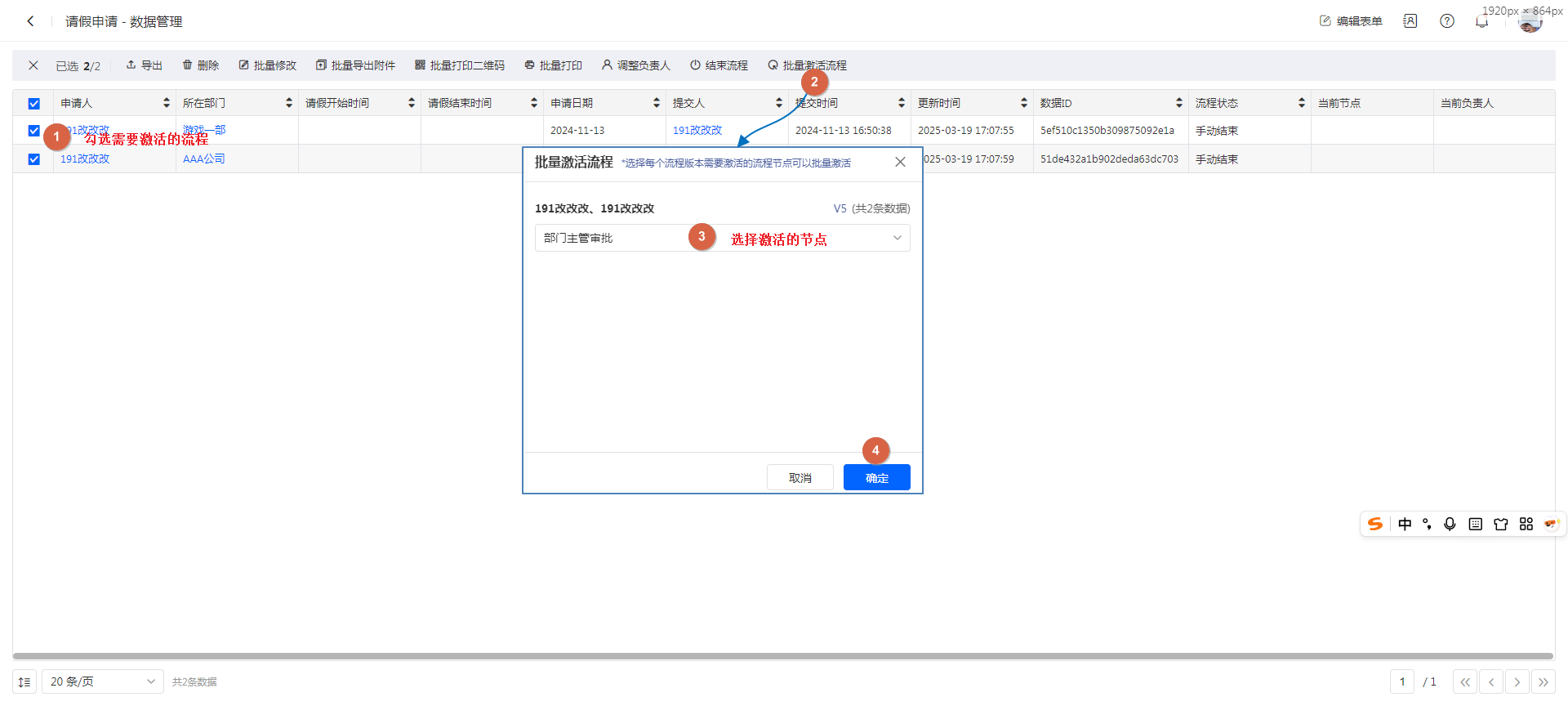Screen dimensions: 1568x706
Task: Click 批量激活流程 toolbar item
Action: [x=807, y=65]
